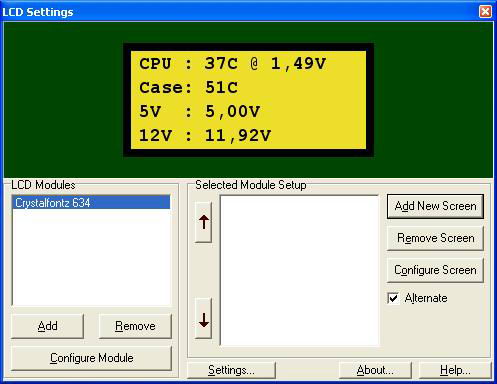Add New Screen to the module
This screenshot has width=497, height=384.
tap(435, 206)
